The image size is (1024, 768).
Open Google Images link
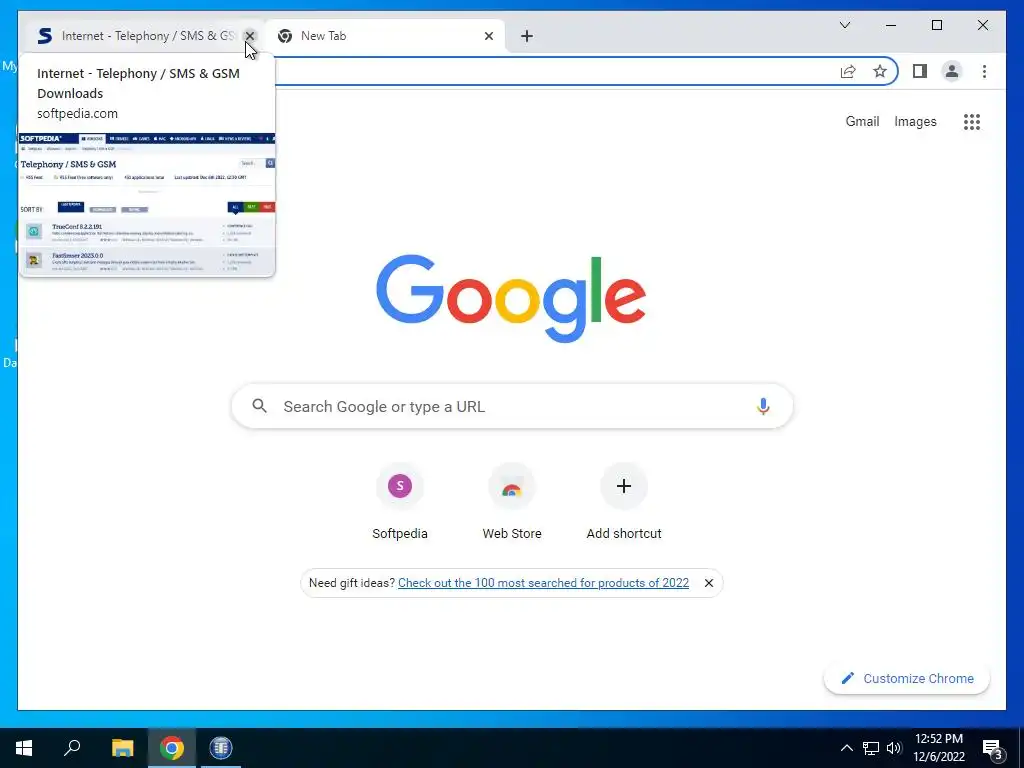point(915,121)
